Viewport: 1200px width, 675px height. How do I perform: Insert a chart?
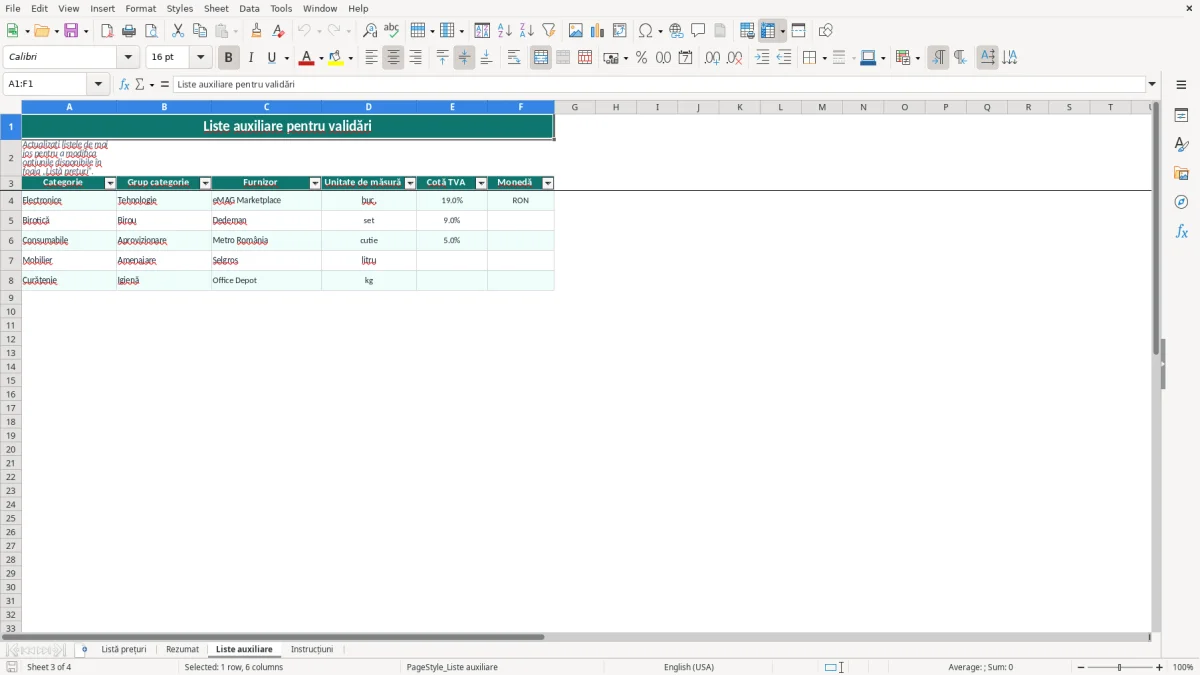tap(598, 30)
